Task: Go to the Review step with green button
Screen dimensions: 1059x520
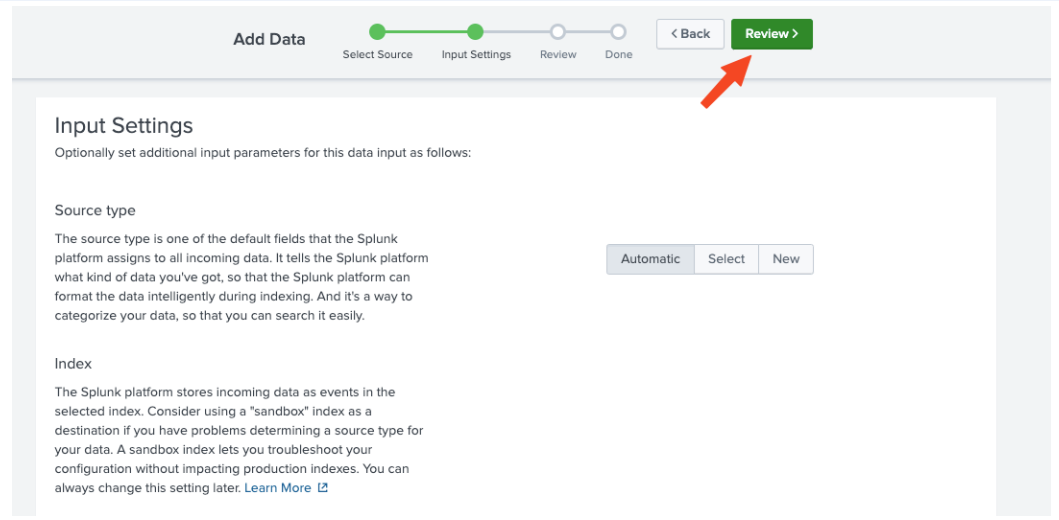Action: coord(771,34)
